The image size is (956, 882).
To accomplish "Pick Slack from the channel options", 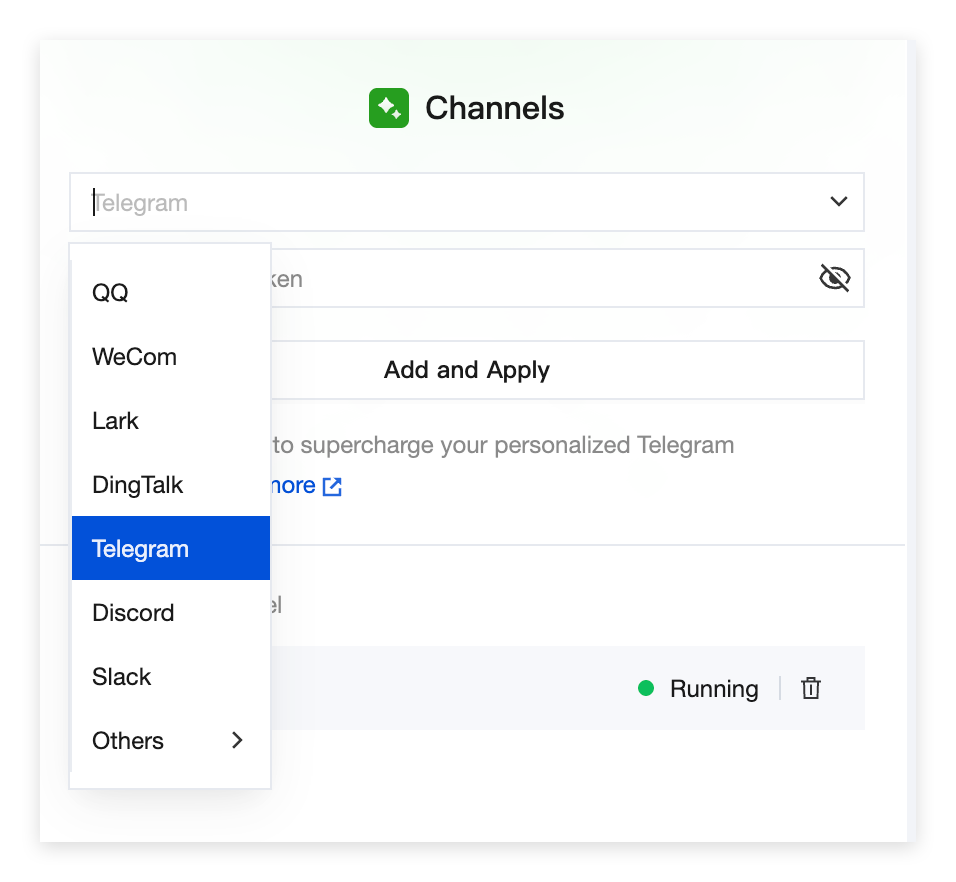I will [122, 677].
